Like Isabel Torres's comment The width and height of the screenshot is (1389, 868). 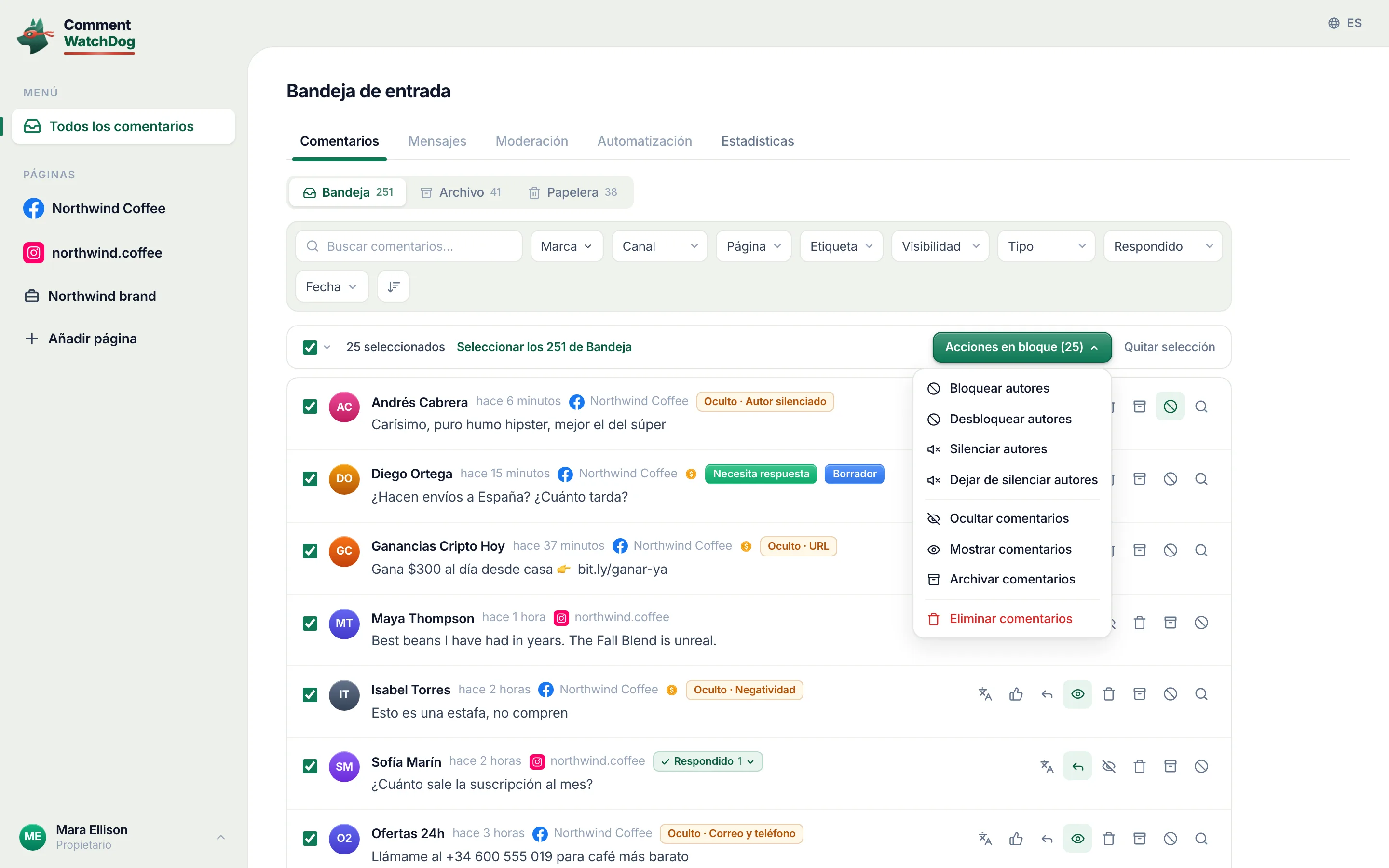[1016, 694]
